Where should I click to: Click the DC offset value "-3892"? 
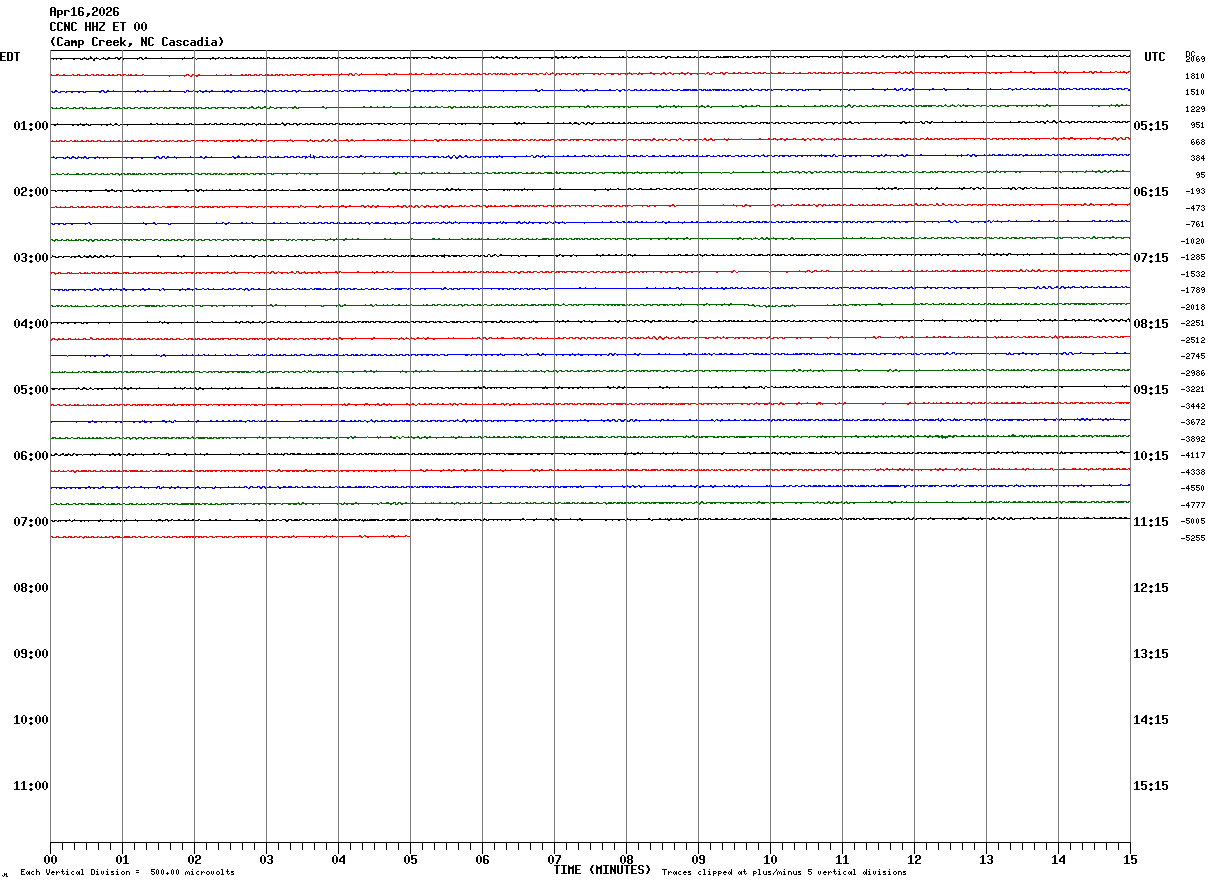point(1193,439)
